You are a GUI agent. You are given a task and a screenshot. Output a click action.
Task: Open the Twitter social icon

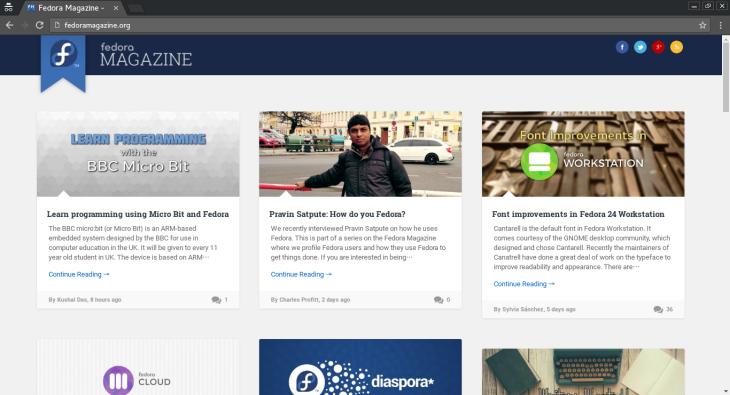tap(640, 47)
